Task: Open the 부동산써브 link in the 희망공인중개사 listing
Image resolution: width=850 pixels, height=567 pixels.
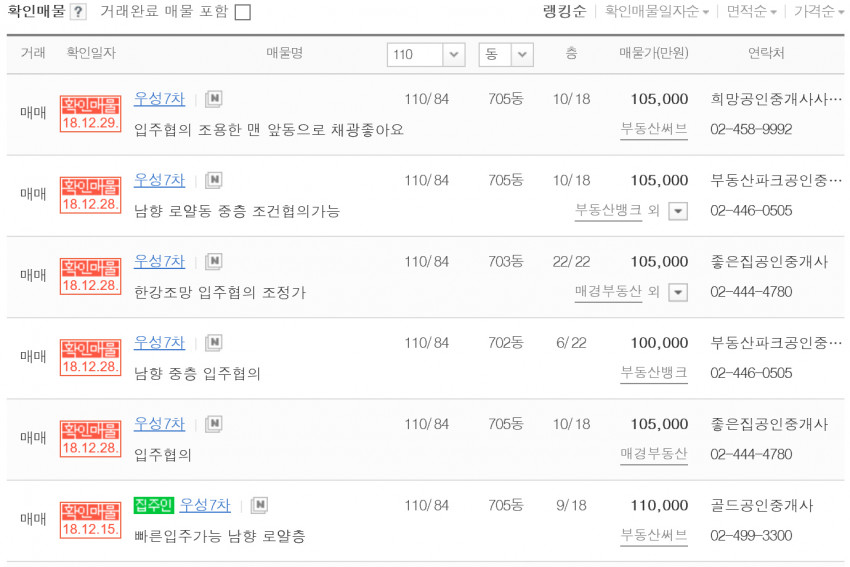Action: 653,129
